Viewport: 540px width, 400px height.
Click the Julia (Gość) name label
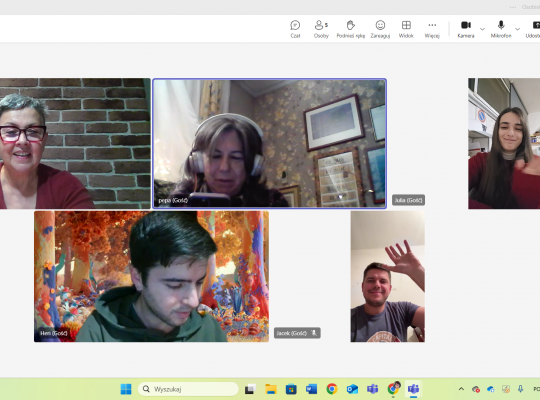tap(408, 200)
